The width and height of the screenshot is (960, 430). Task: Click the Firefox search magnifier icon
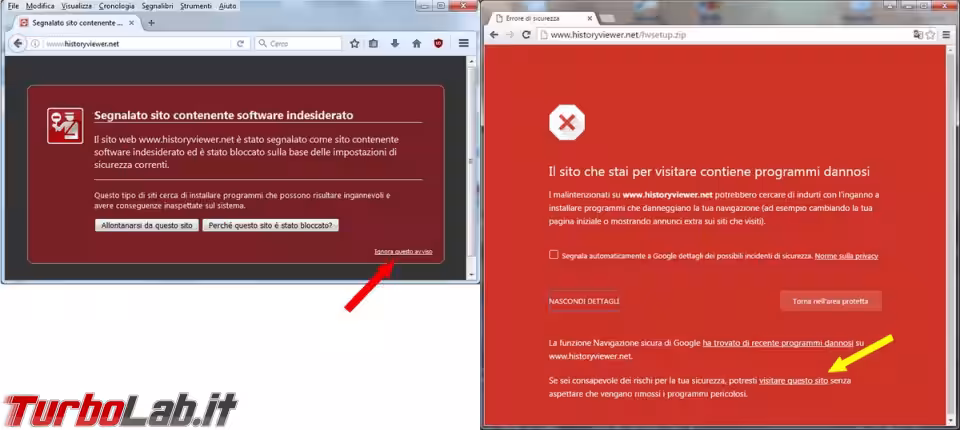[x=262, y=43]
